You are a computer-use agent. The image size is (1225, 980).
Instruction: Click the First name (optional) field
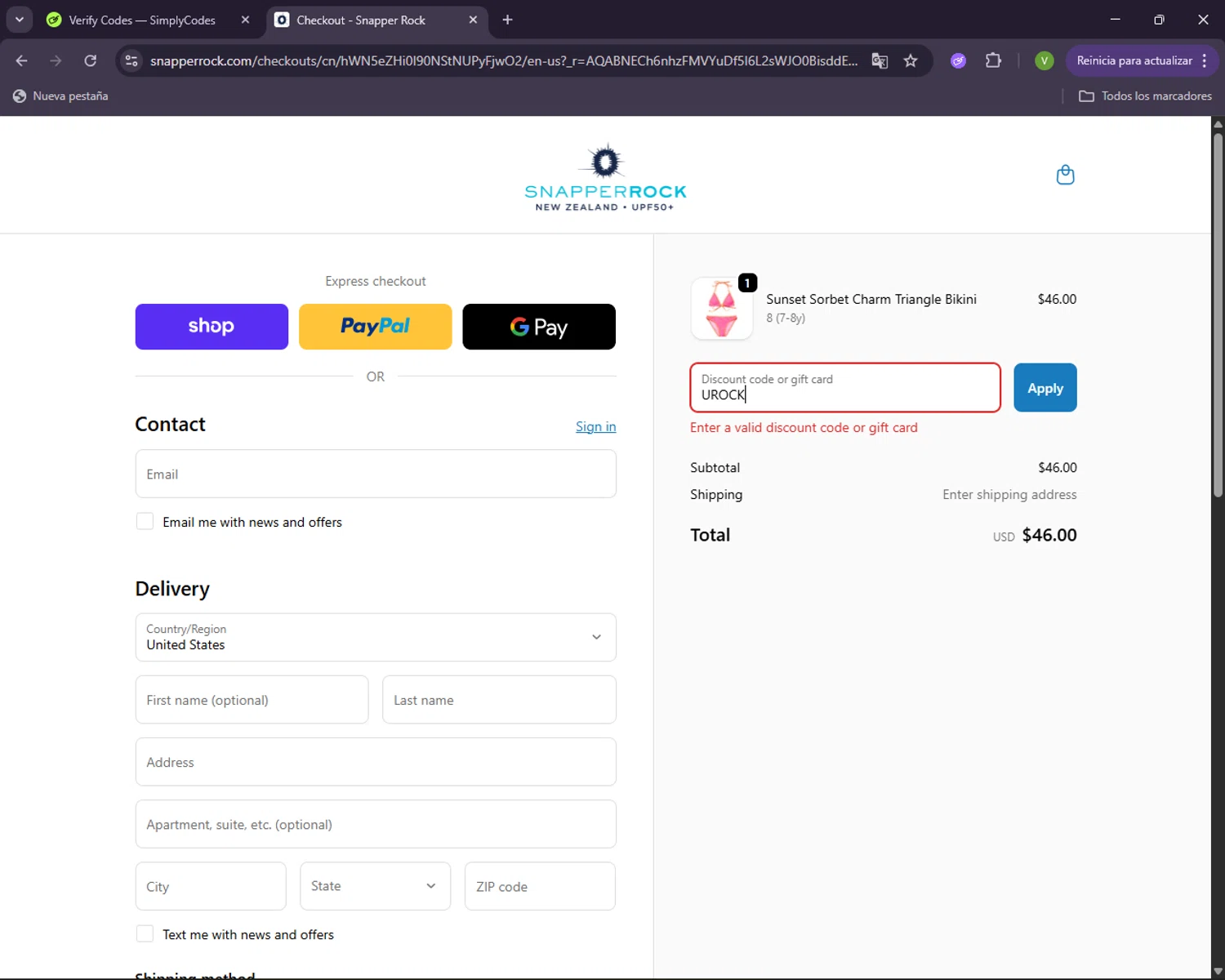pyautogui.click(x=252, y=700)
